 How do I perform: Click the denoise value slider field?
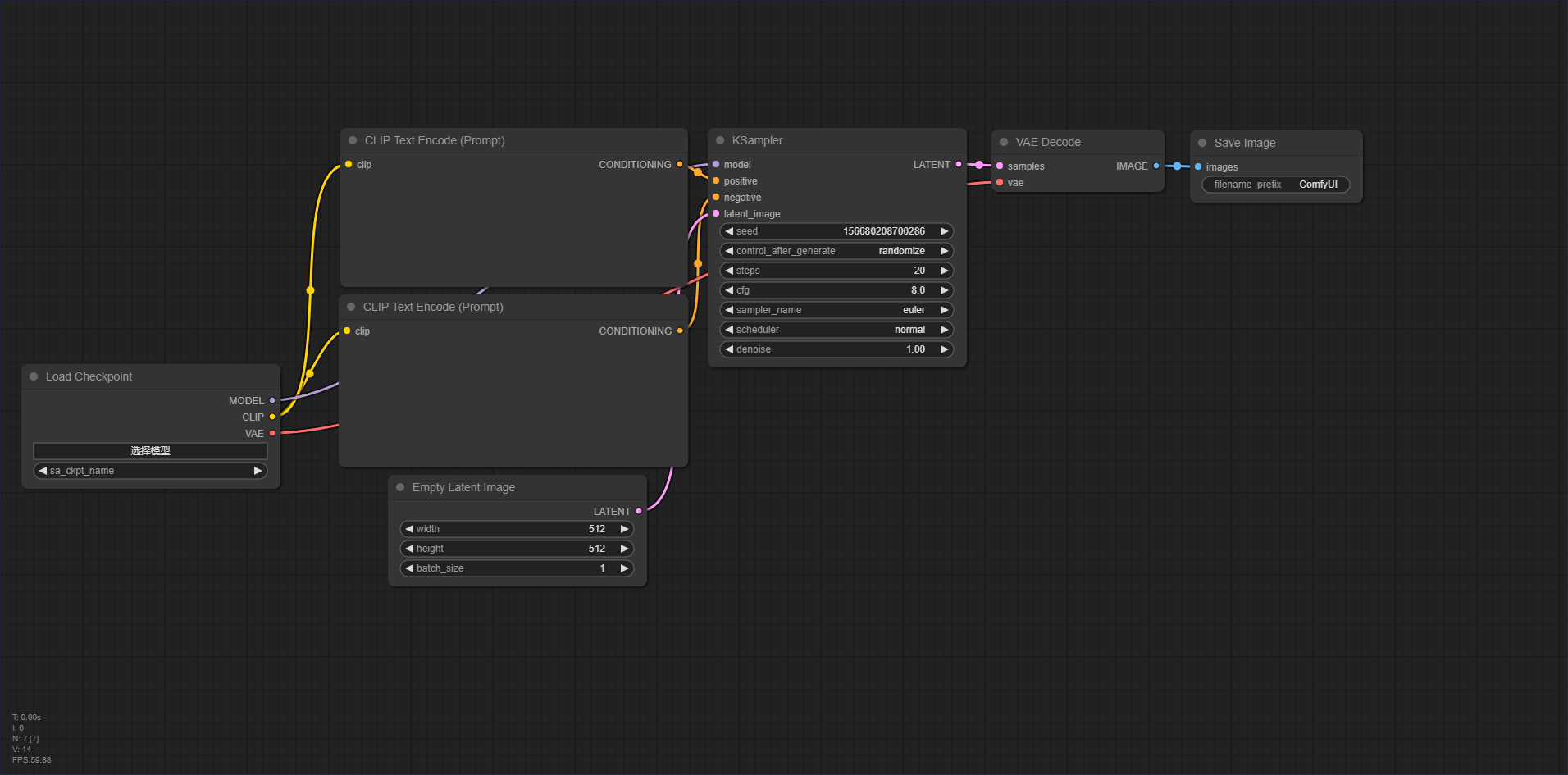tap(836, 349)
